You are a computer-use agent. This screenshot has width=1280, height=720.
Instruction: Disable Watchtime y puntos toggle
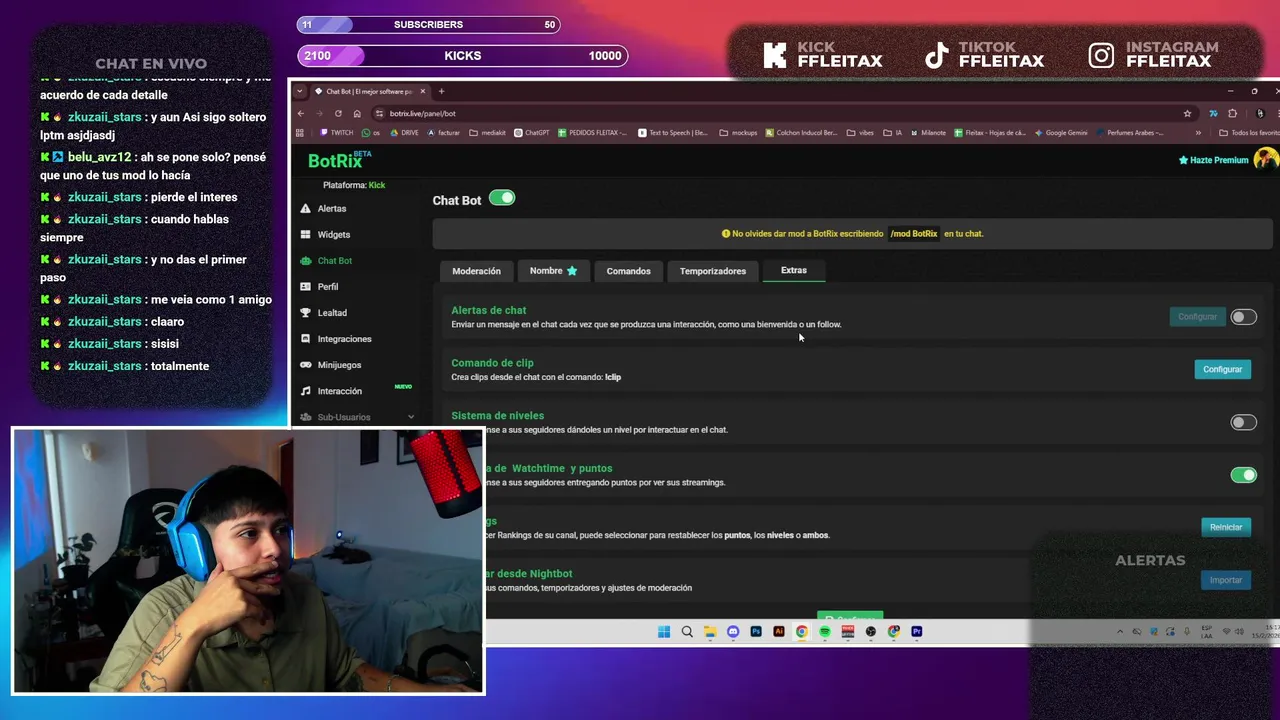(x=1243, y=475)
